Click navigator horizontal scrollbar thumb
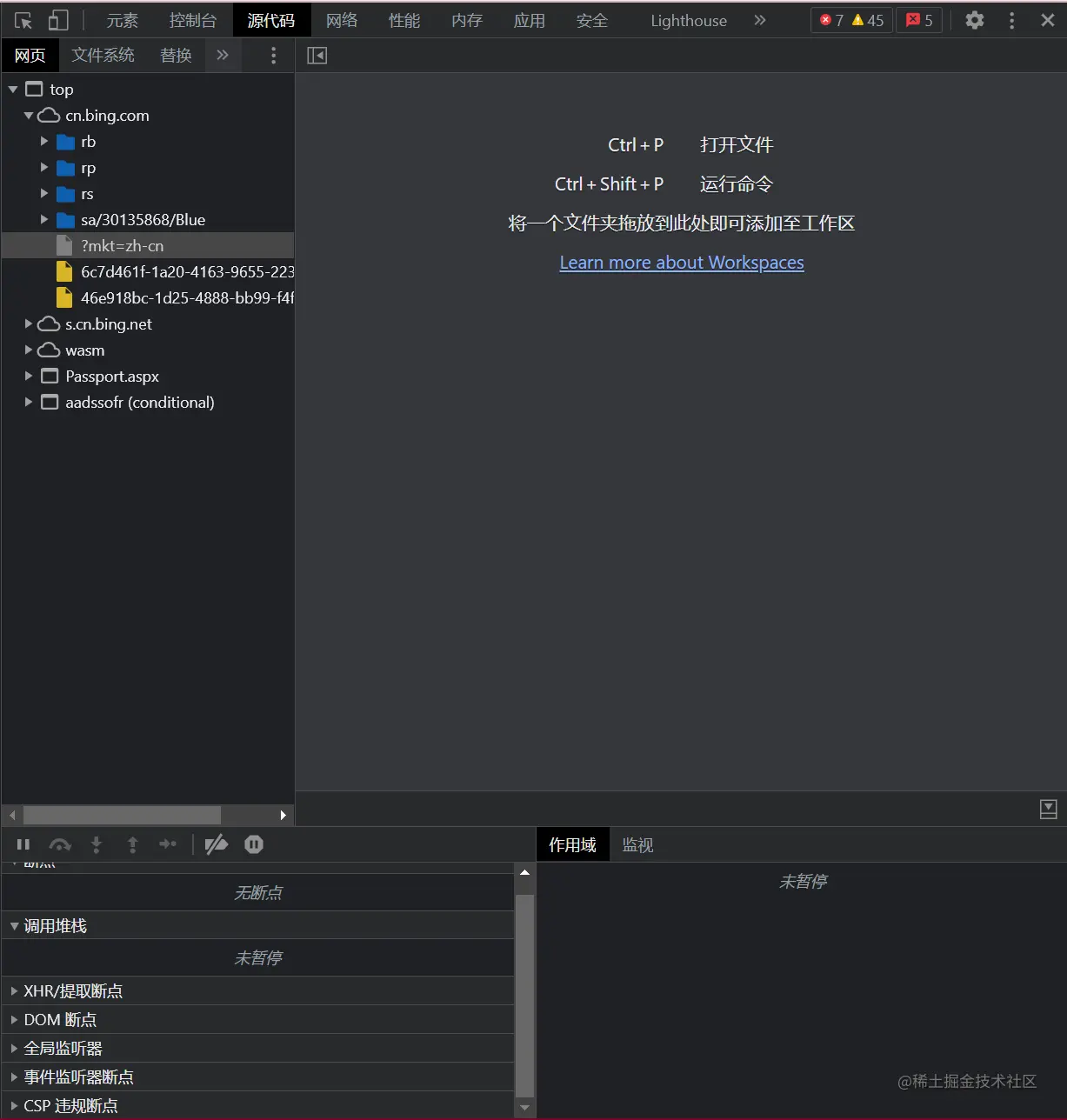The image size is (1067, 1120). (x=122, y=815)
